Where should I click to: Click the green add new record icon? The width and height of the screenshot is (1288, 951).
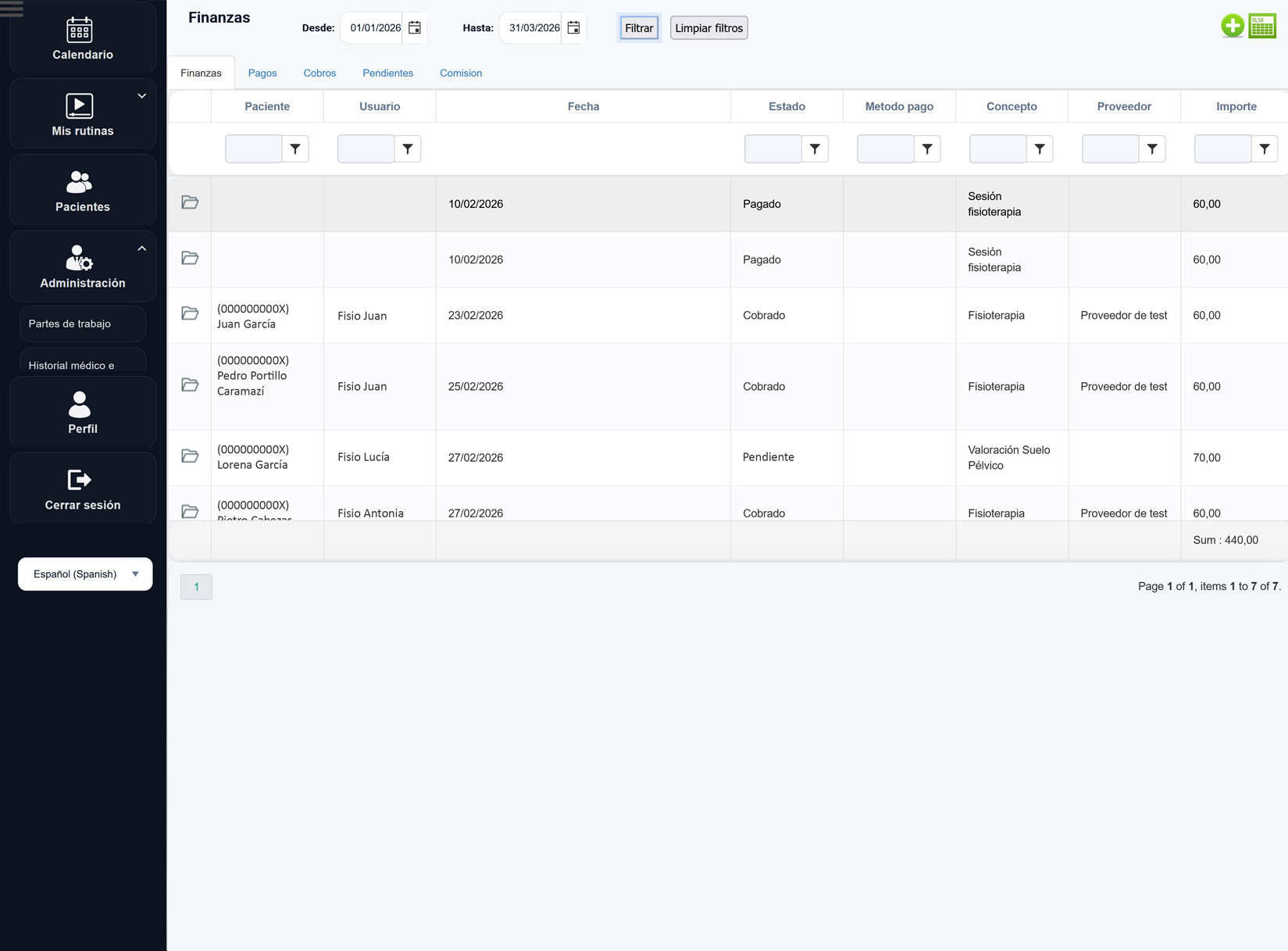[x=1232, y=26]
